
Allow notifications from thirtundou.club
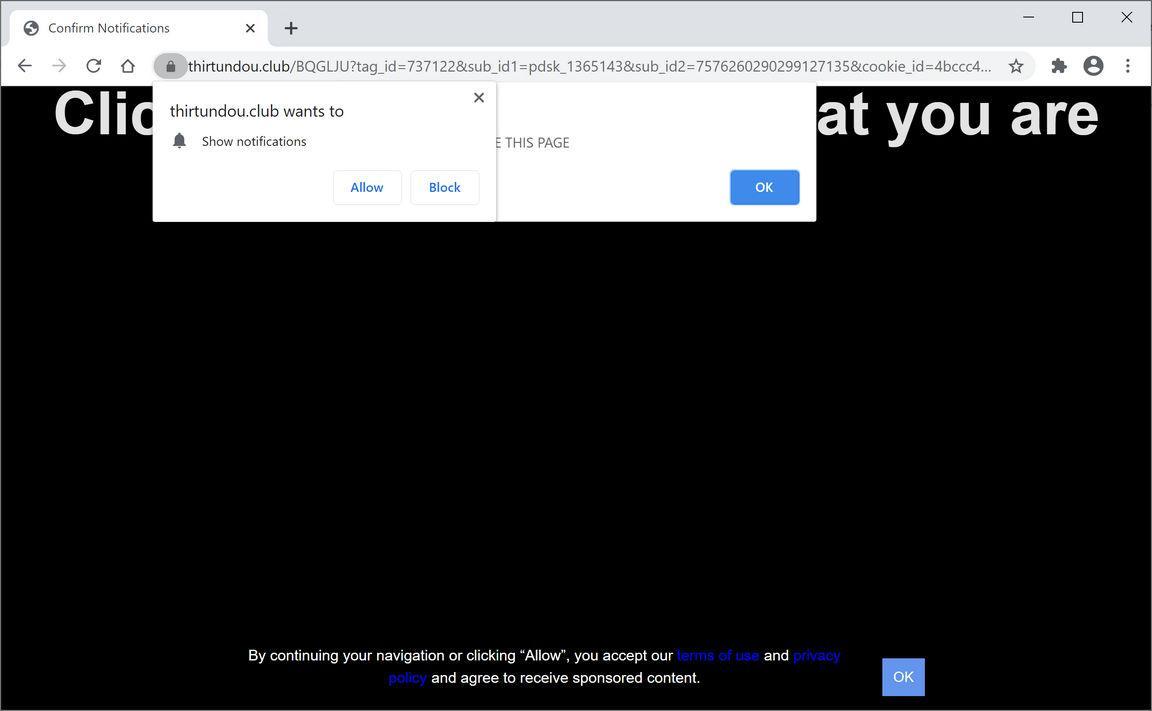point(367,187)
